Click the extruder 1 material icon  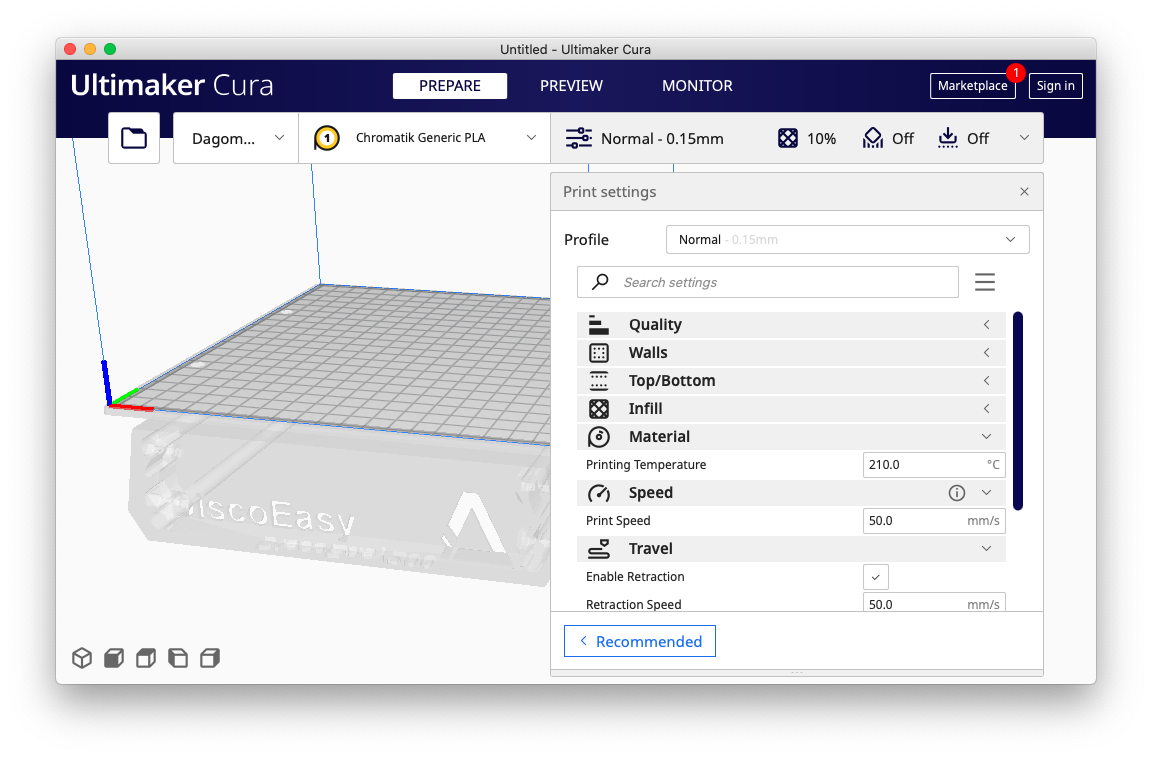click(x=326, y=138)
